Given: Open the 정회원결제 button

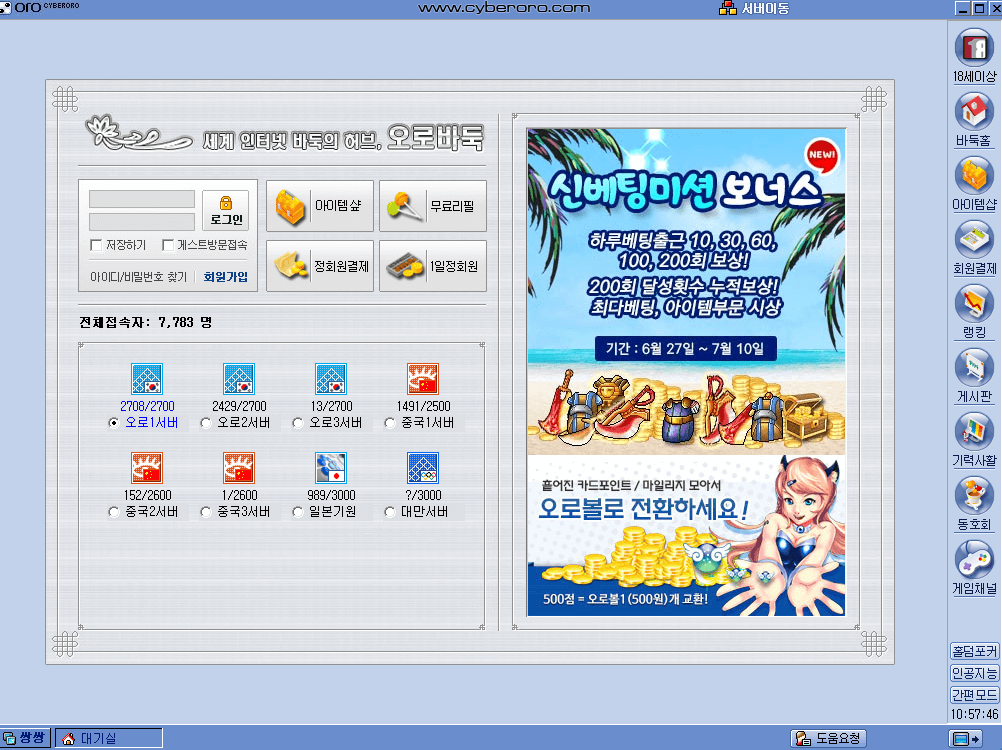Looking at the screenshot, I should (320, 266).
